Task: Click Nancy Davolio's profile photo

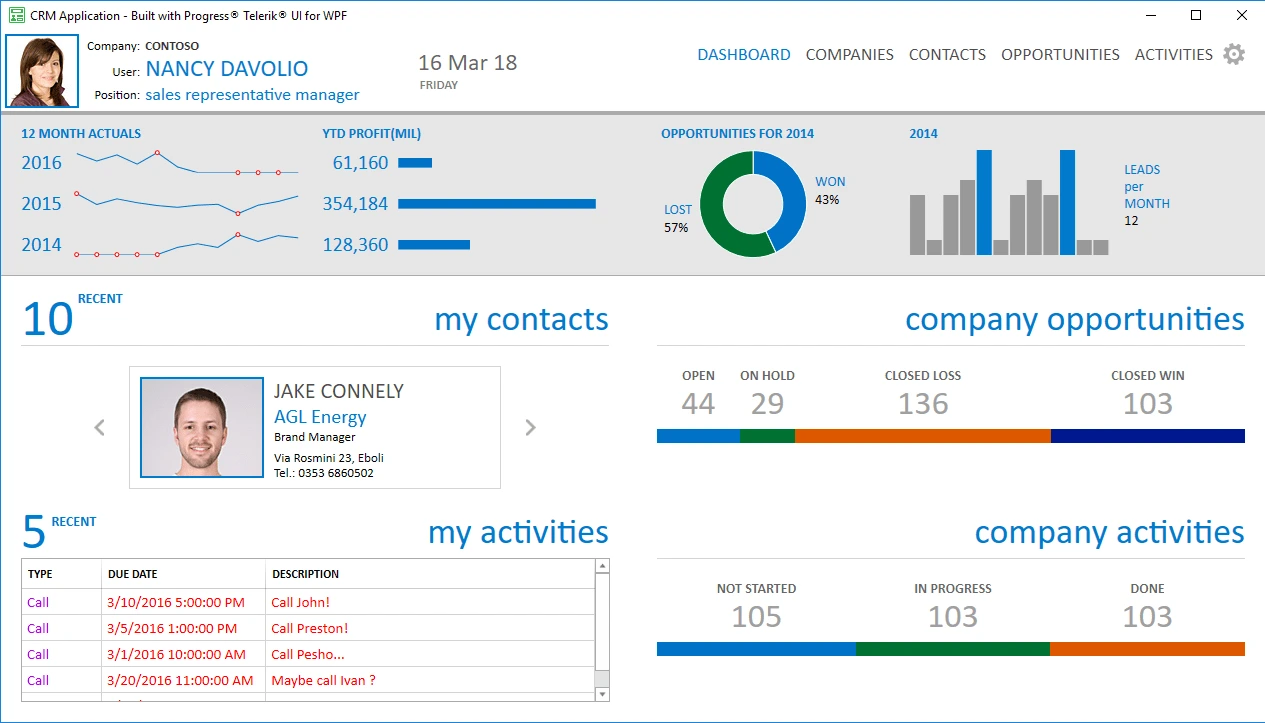Action: coord(42,71)
